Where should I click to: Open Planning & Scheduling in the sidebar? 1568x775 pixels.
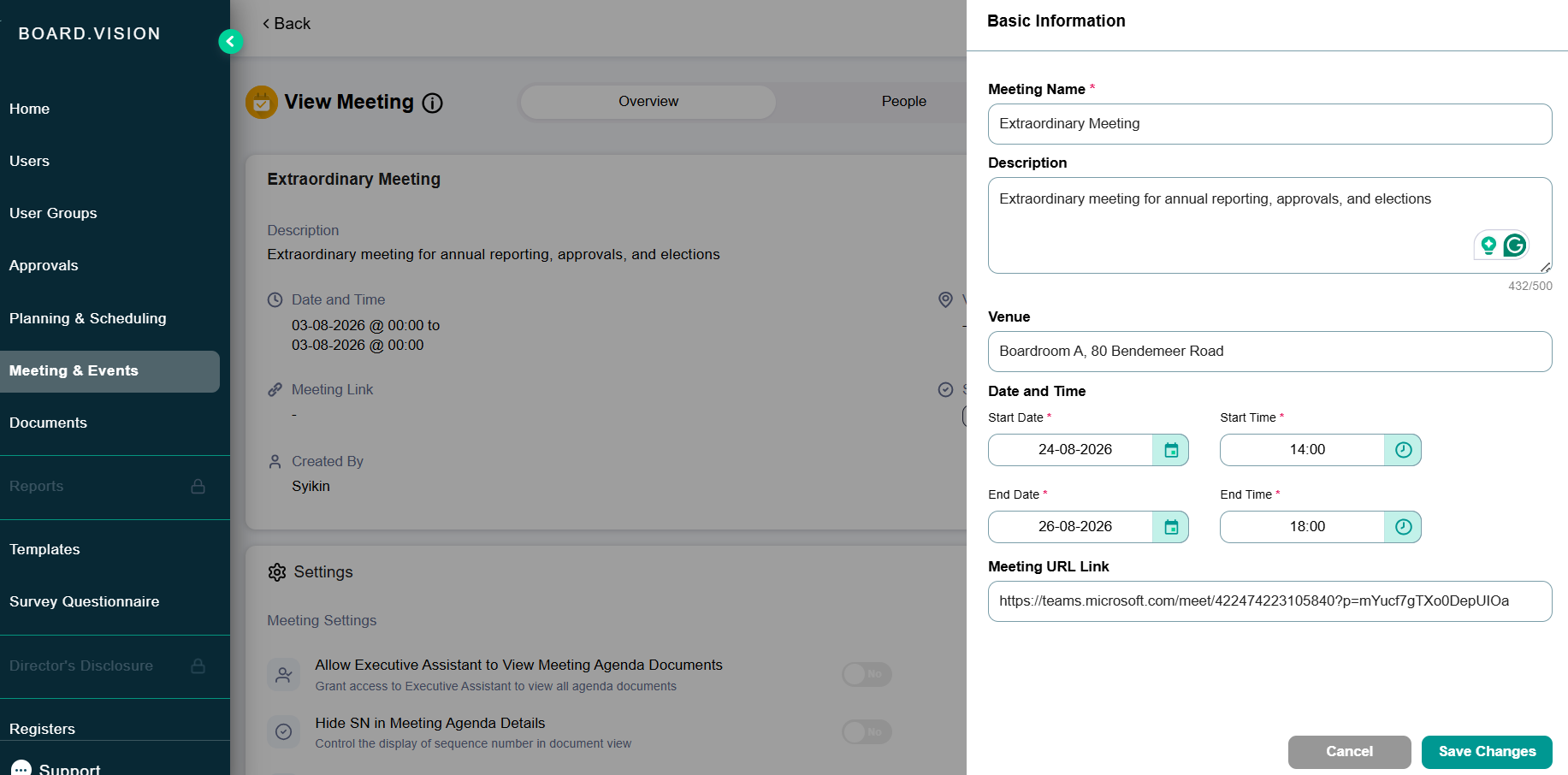pos(88,318)
